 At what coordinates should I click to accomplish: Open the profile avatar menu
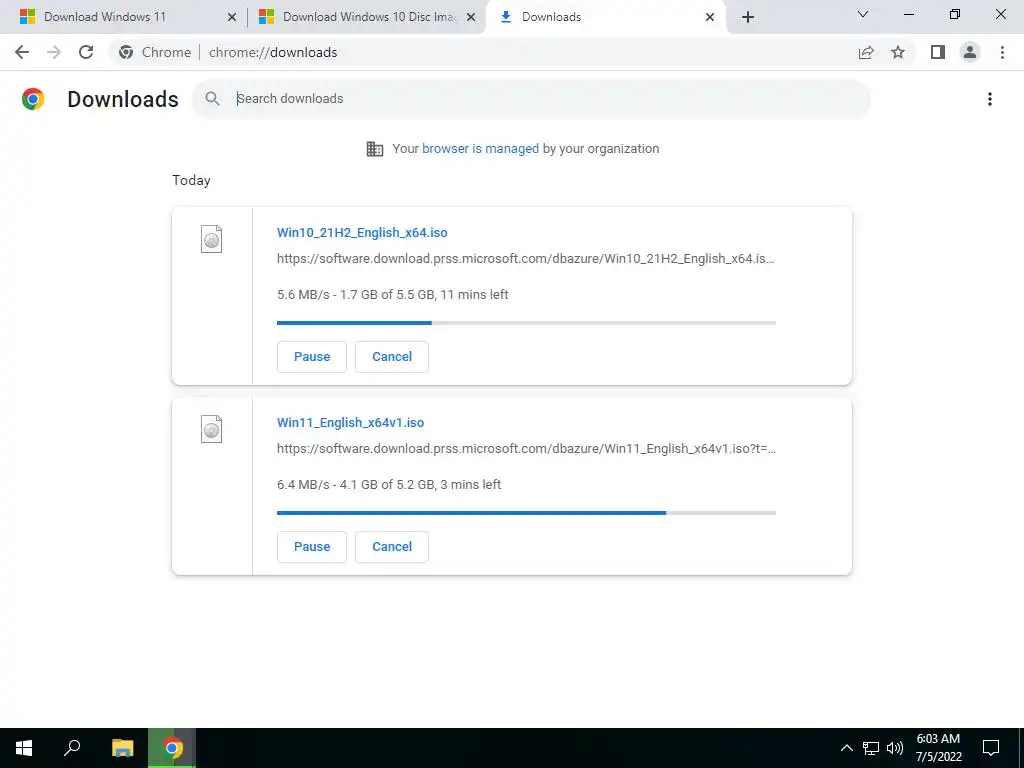coord(970,52)
